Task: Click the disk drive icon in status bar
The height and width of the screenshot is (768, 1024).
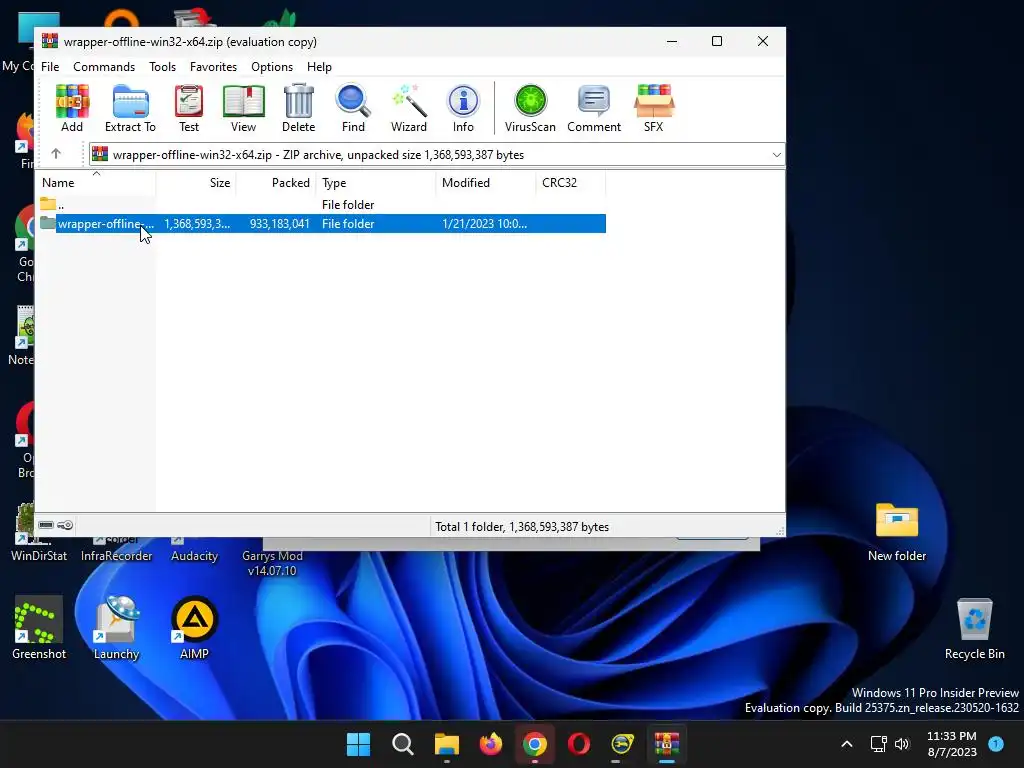Action: click(46, 525)
